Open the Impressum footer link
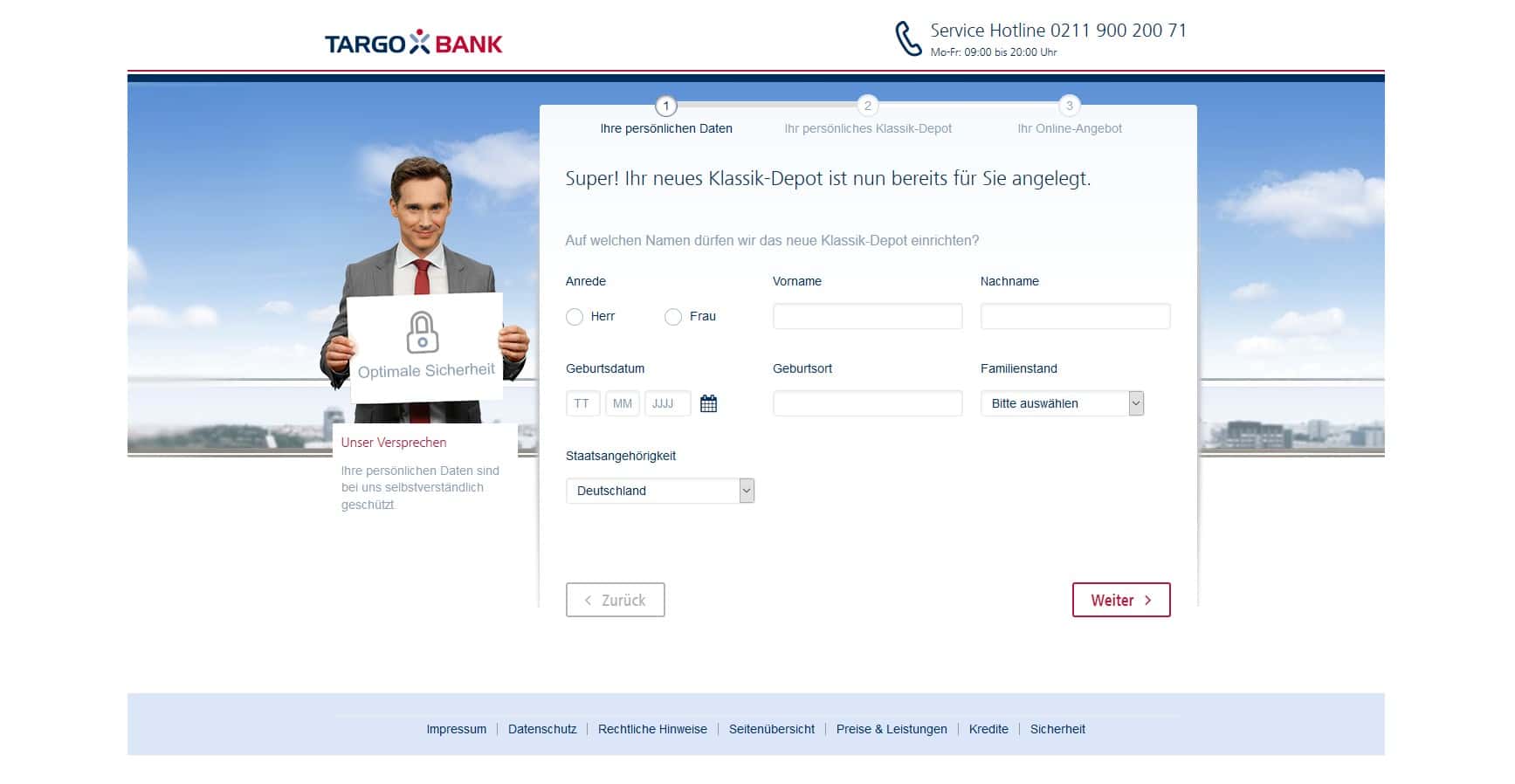 click(457, 729)
